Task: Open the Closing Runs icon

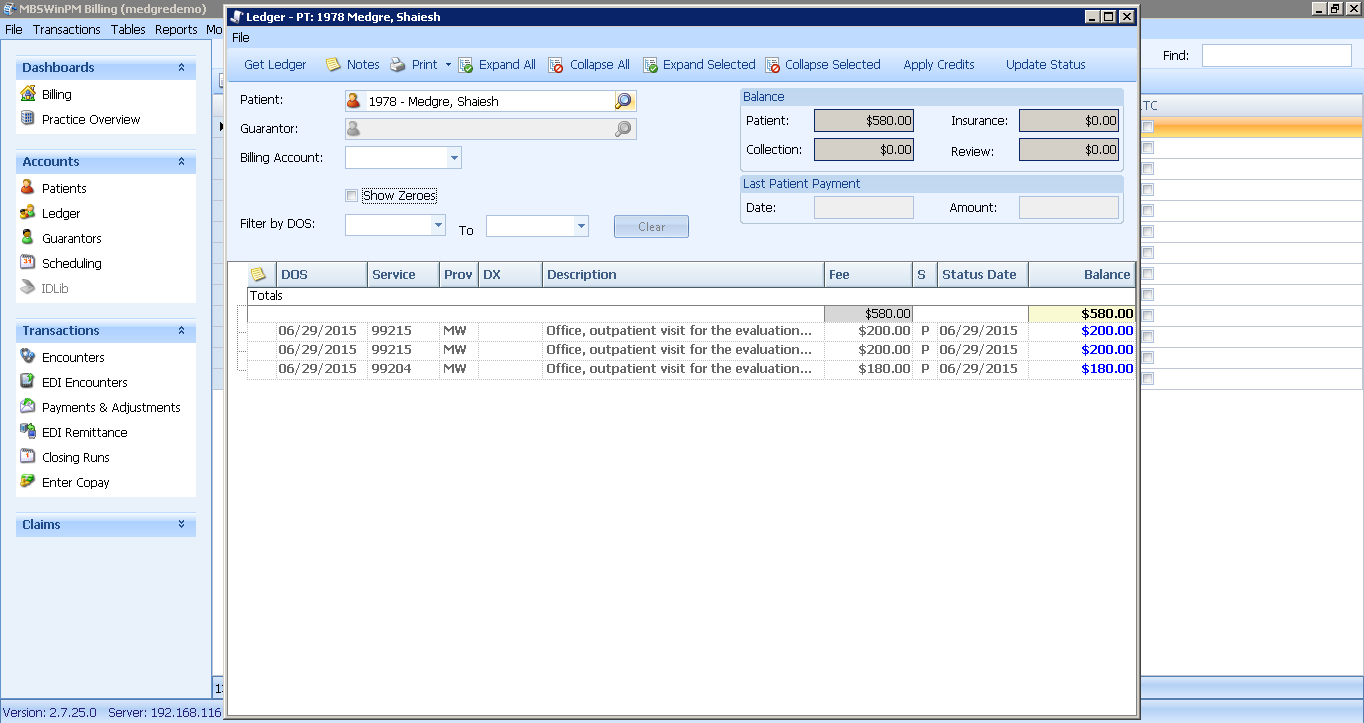Action: click(x=28, y=457)
